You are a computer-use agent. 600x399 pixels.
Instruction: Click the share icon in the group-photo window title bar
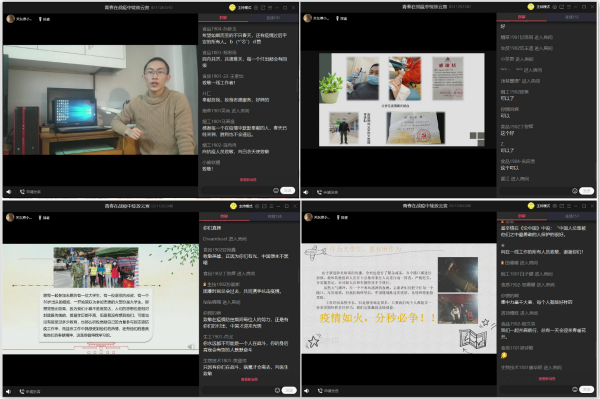264,206
